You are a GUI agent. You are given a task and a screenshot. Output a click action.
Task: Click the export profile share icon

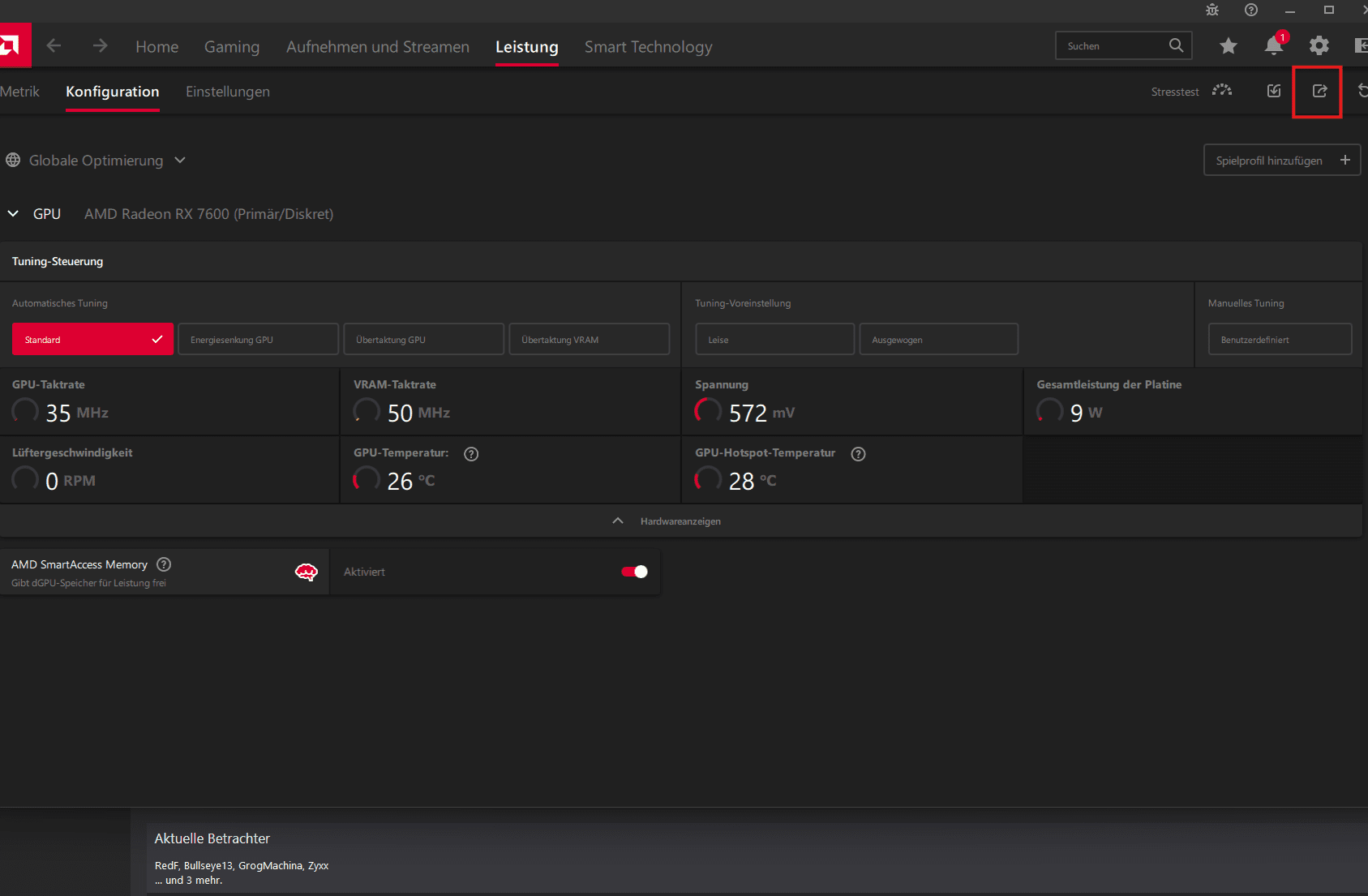coord(1320,91)
